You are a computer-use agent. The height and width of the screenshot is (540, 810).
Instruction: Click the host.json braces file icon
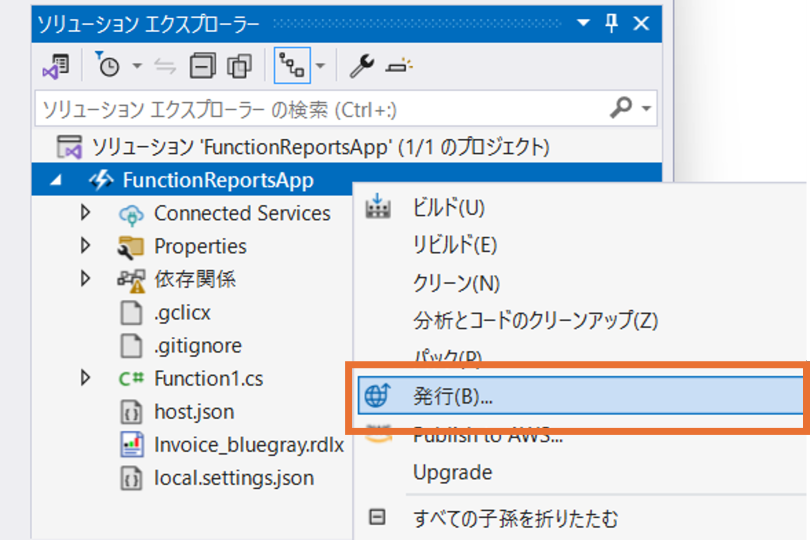pos(131,412)
